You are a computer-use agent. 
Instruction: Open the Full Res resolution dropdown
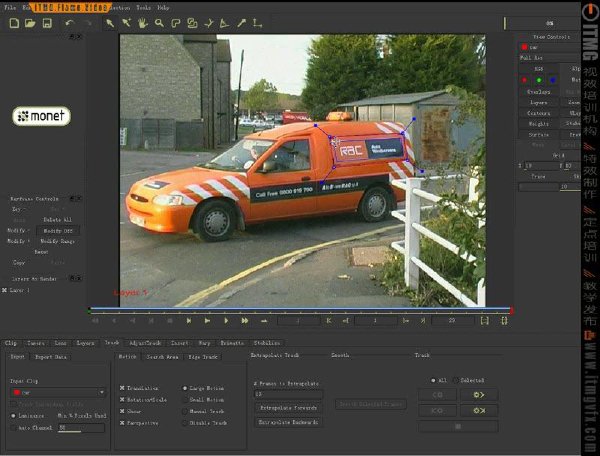(549, 58)
